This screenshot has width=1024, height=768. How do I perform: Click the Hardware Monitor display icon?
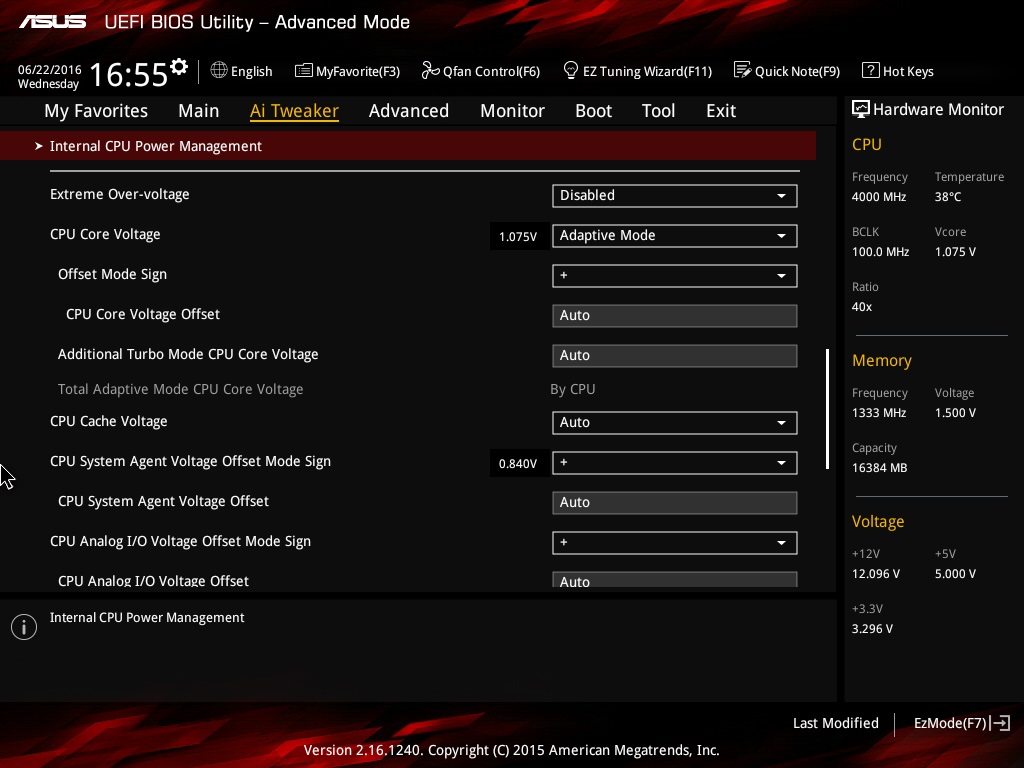coord(861,109)
